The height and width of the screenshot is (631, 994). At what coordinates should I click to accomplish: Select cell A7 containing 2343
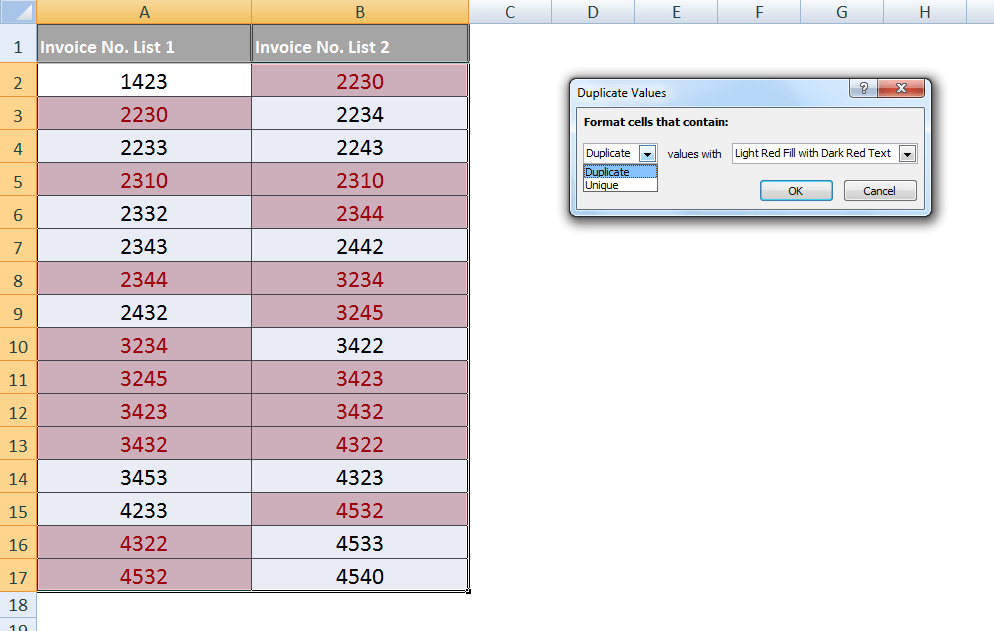[x=145, y=245]
